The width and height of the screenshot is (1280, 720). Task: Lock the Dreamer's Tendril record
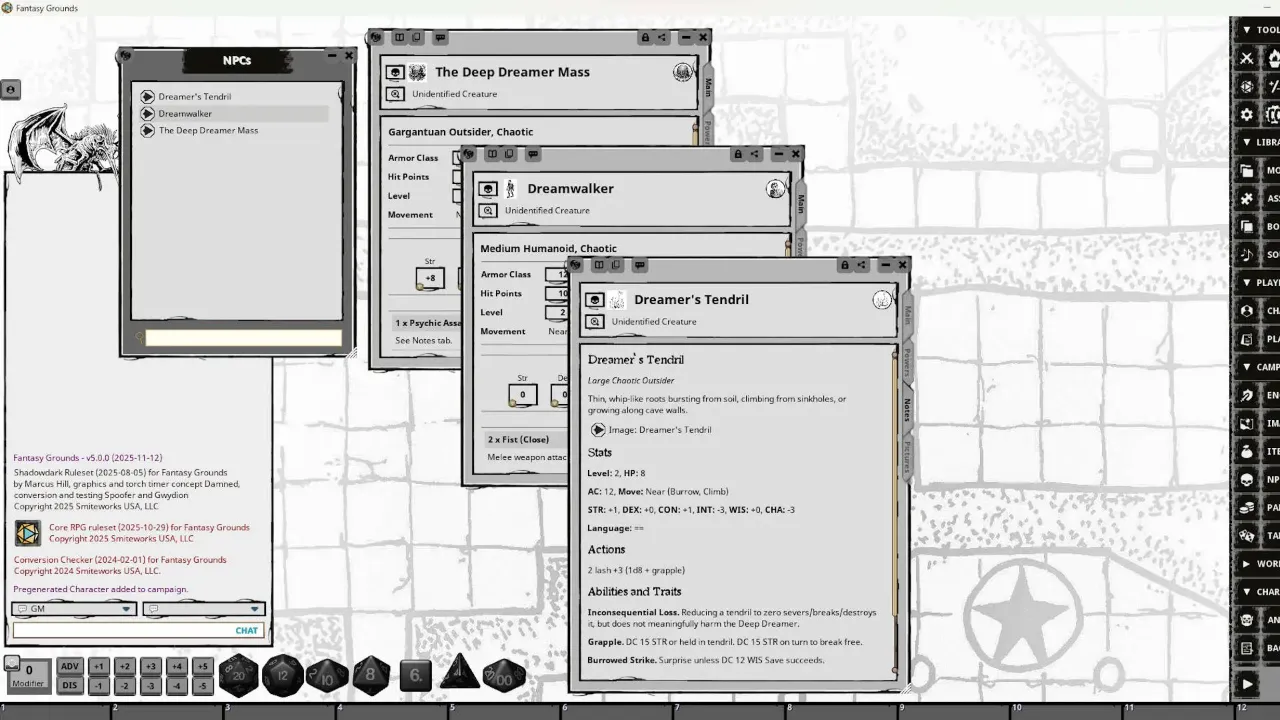(x=845, y=265)
